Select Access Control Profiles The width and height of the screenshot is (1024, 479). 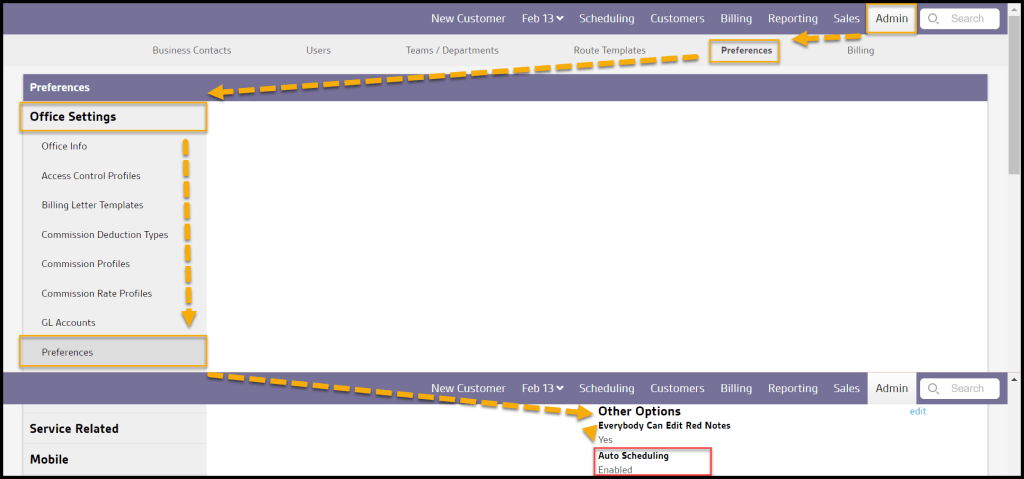(91, 176)
